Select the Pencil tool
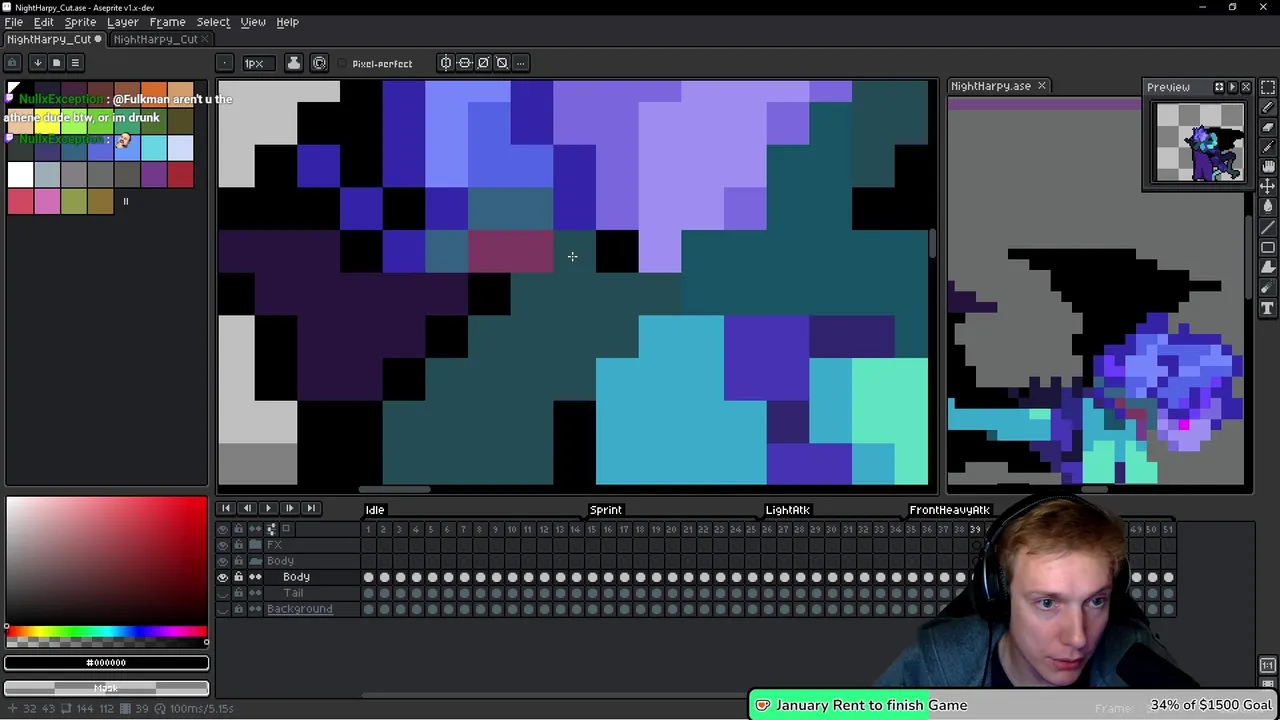1280x720 pixels. tap(1268, 108)
